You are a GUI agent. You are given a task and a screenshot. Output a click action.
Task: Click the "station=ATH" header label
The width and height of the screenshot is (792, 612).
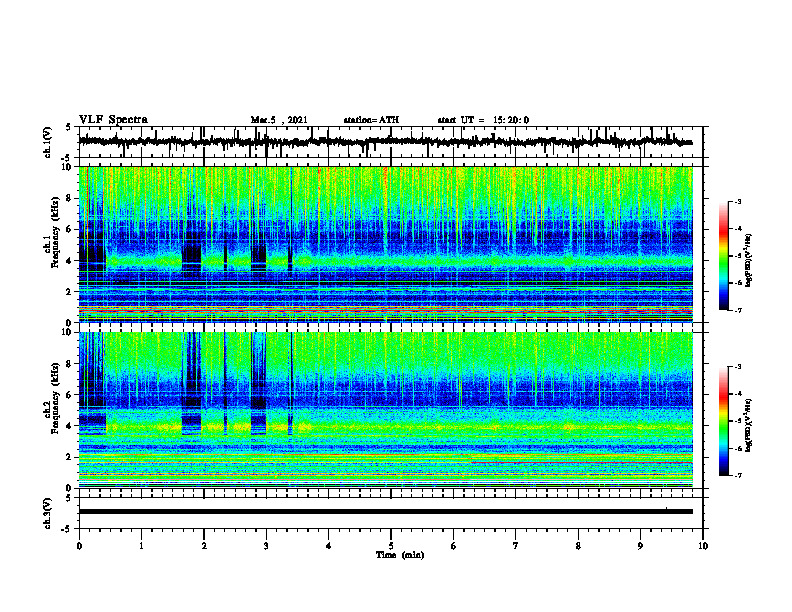point(371,120)
